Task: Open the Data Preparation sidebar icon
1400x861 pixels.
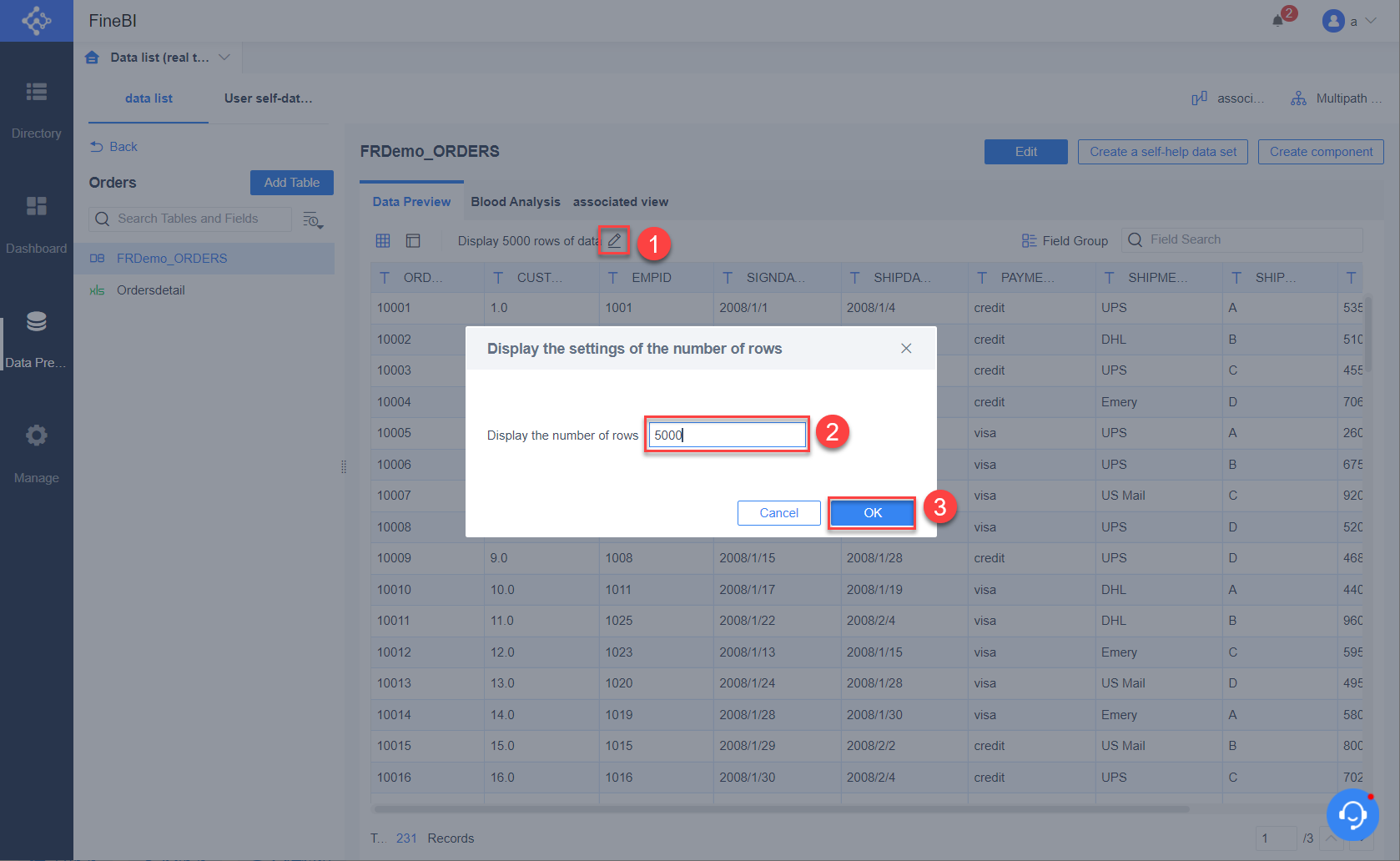Action: point(36,321)
